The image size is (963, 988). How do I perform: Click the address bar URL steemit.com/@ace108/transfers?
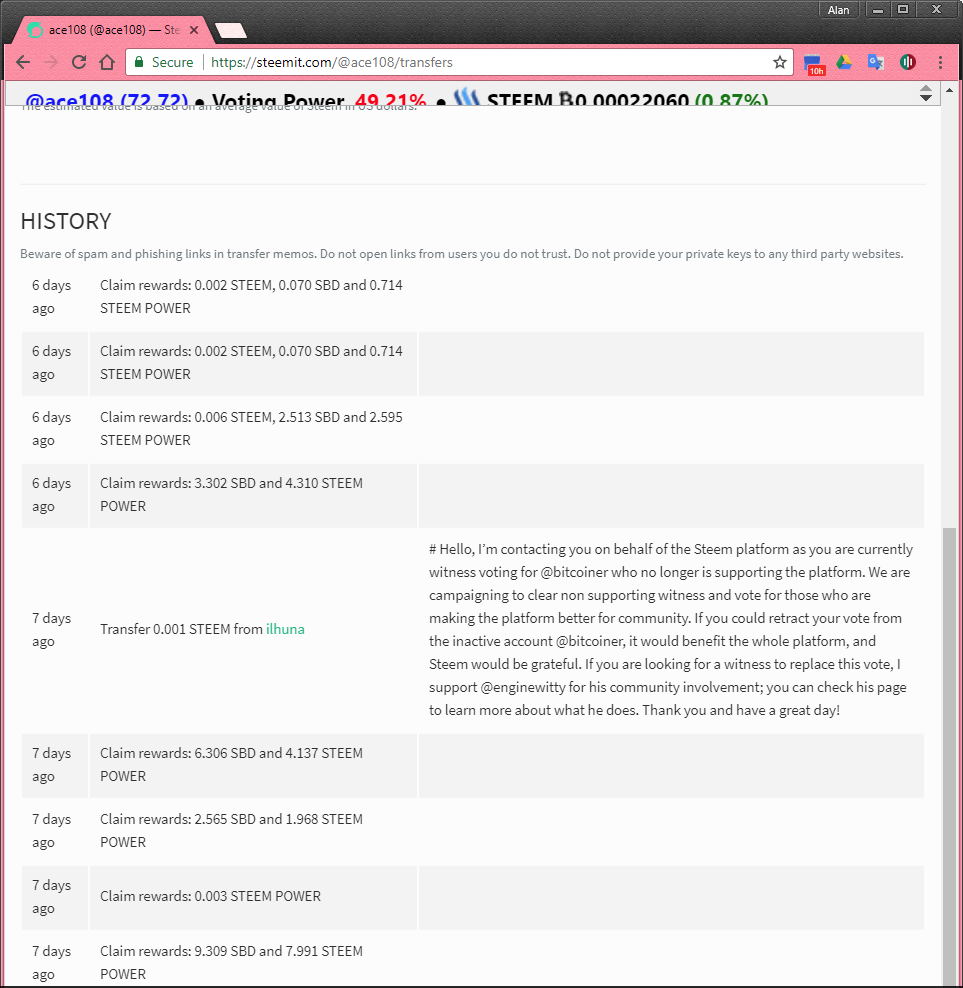tap(332, 62)
